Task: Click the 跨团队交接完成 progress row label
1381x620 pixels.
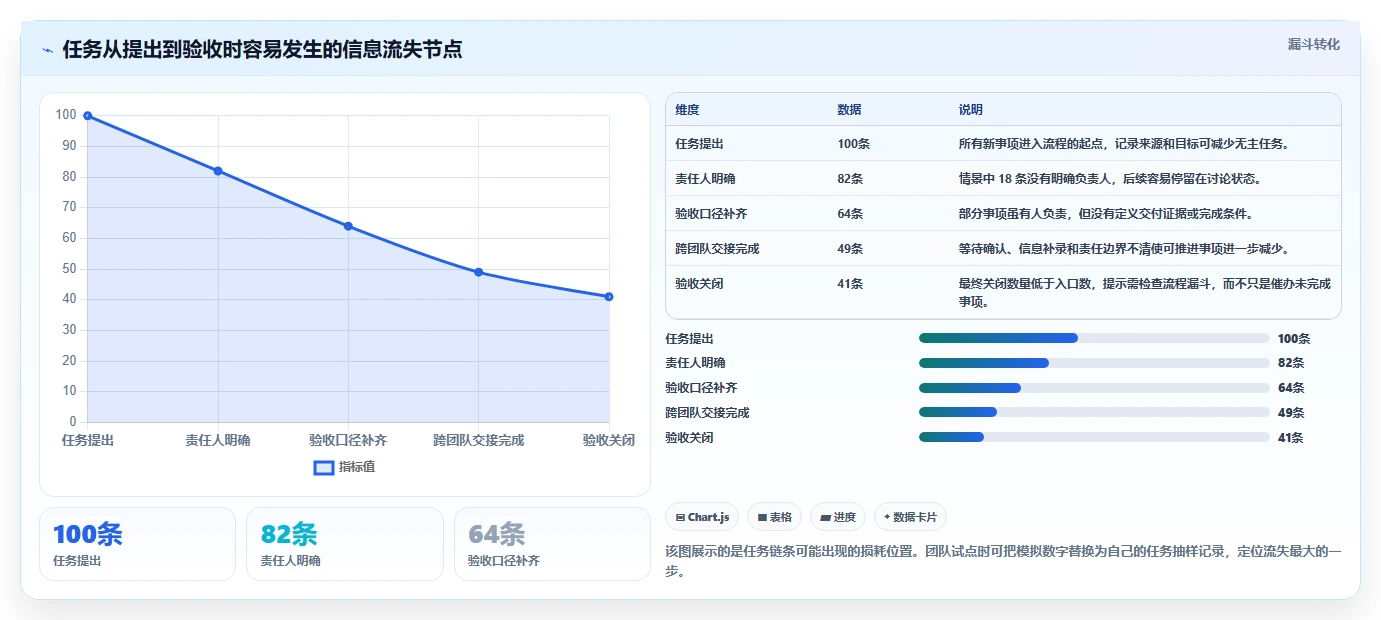Action: click(707, 413)
